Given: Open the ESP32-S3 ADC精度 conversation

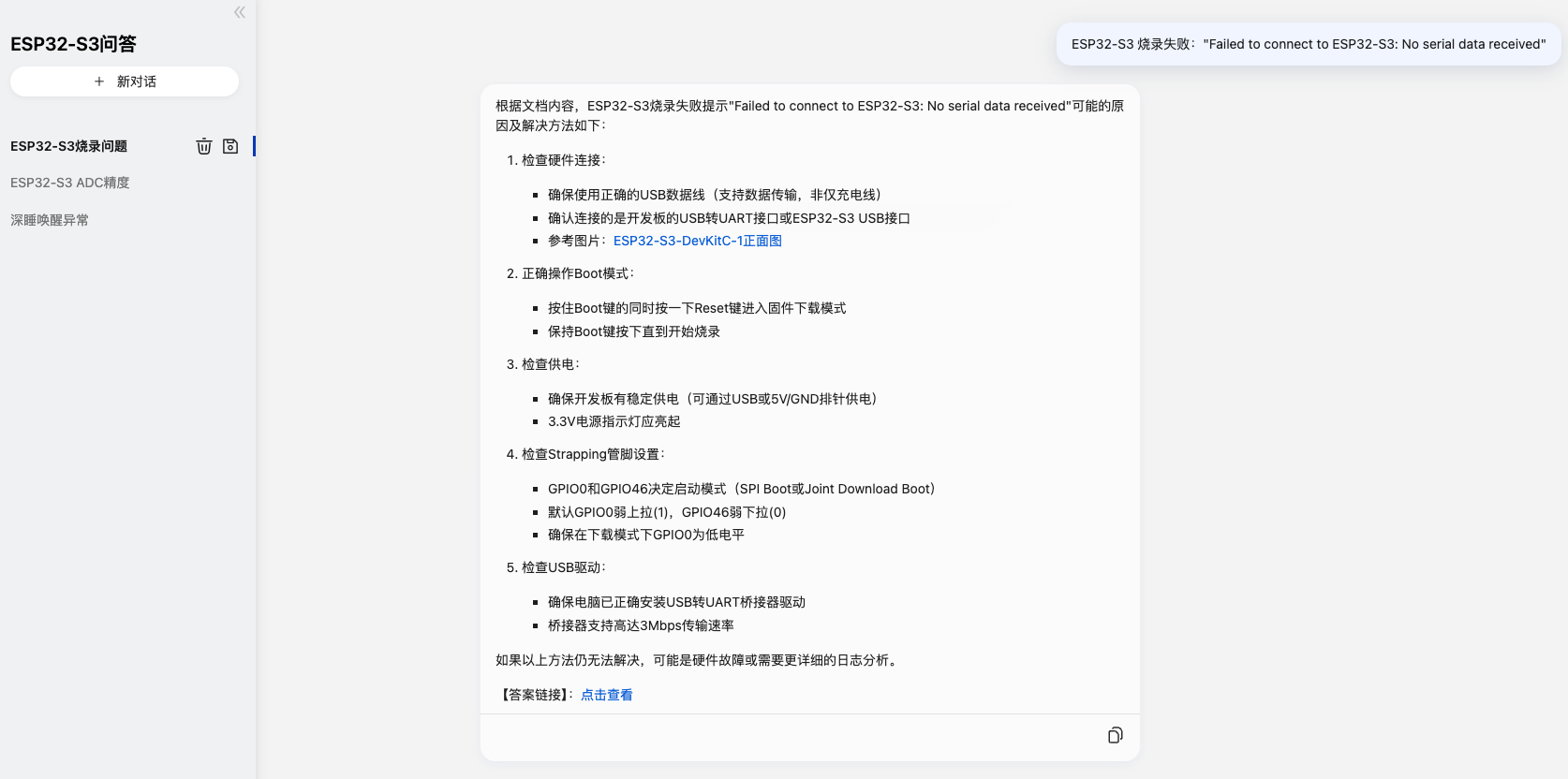Looking at the screenshot, I should [70, 183].
